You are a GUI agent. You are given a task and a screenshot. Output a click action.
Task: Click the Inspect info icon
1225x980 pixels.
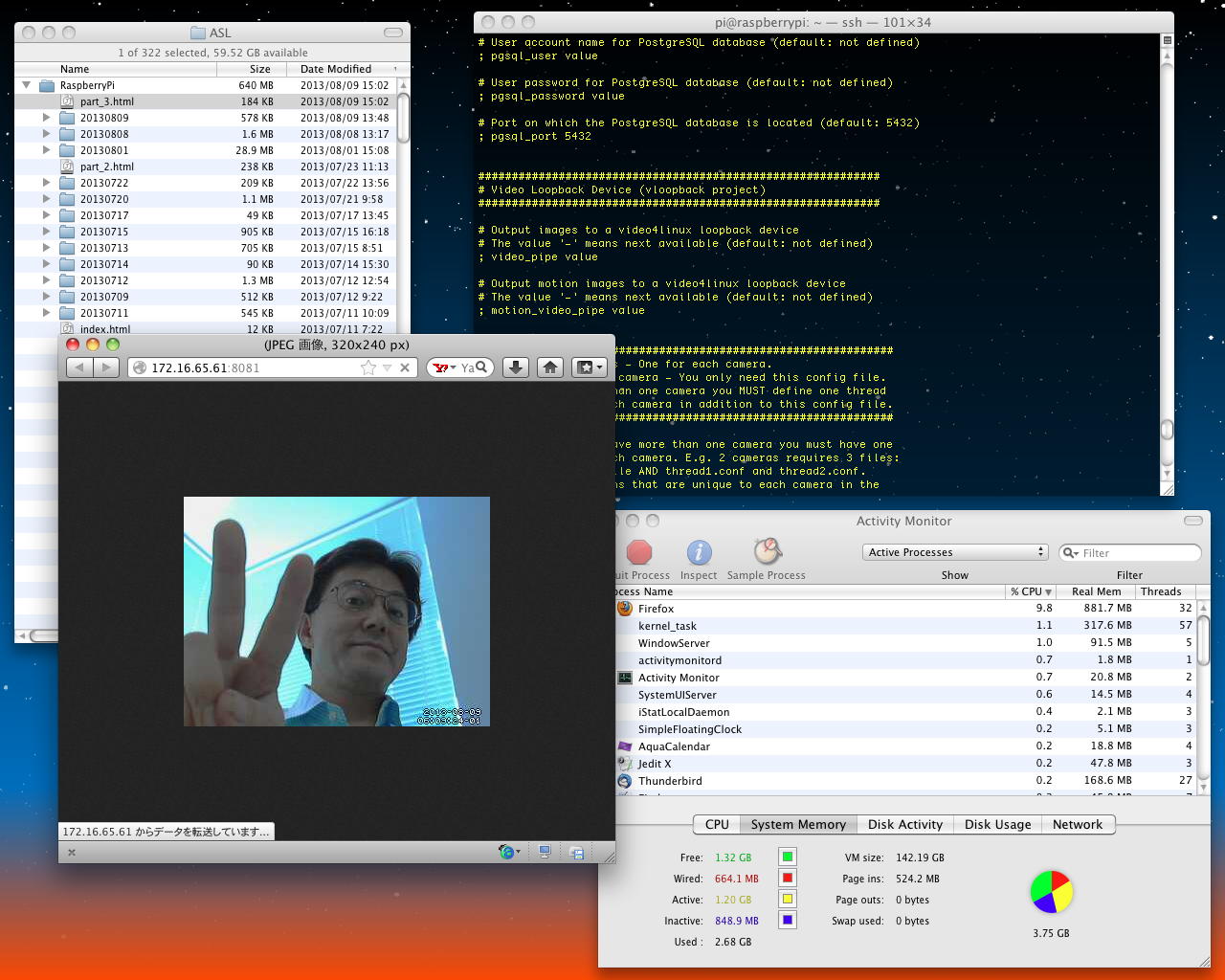coord(699,552)
